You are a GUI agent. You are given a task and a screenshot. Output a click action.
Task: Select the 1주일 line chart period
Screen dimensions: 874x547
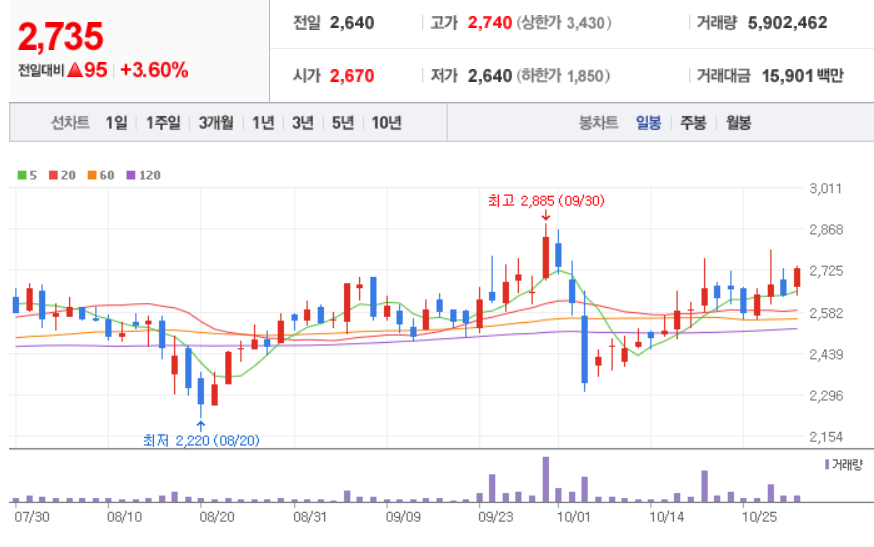(x=163, y=122)
